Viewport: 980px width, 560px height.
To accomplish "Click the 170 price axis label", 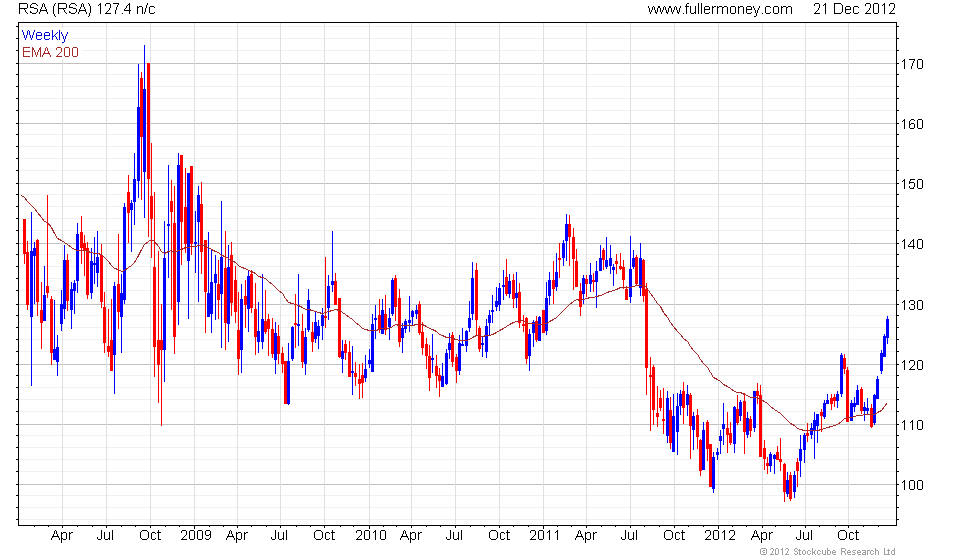I will (912, 64).
